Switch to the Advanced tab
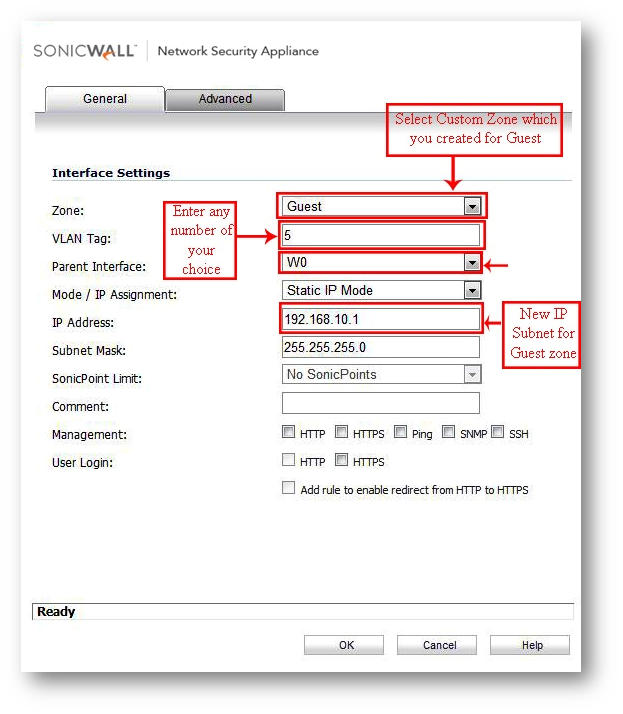The image size is (623, 714). point(225,99)
